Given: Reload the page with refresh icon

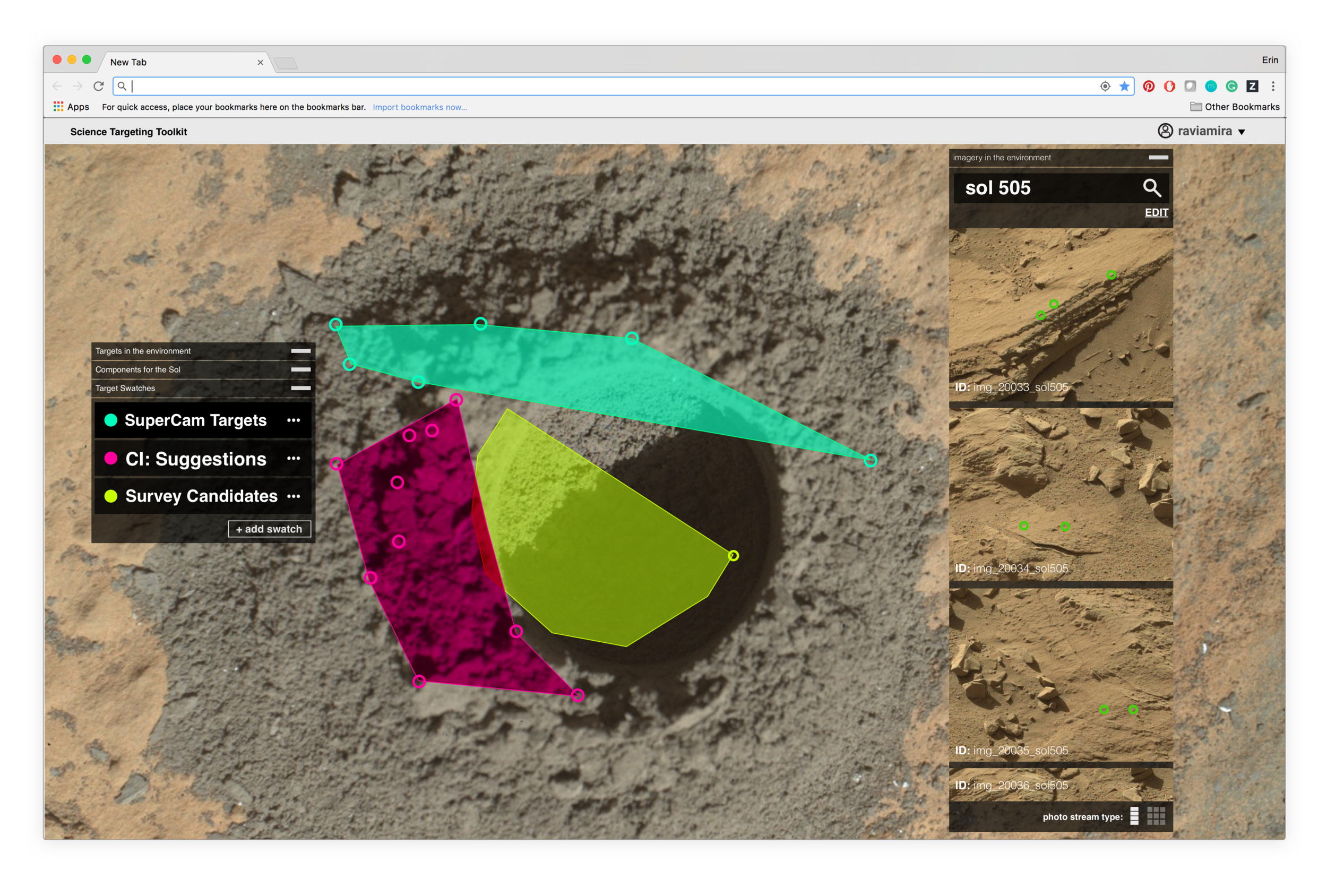Looking at the screenshot, I should point(98,86).
